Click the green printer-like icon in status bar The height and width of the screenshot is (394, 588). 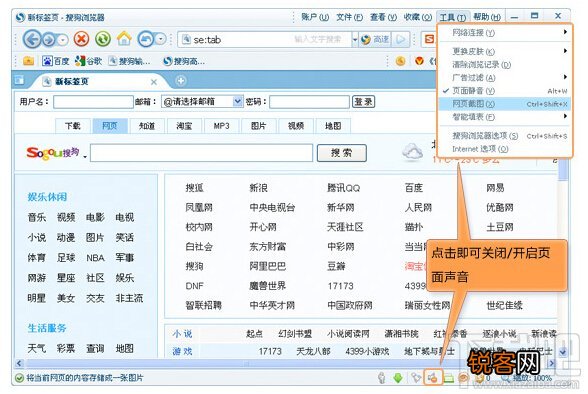click(x=449, y=378)
